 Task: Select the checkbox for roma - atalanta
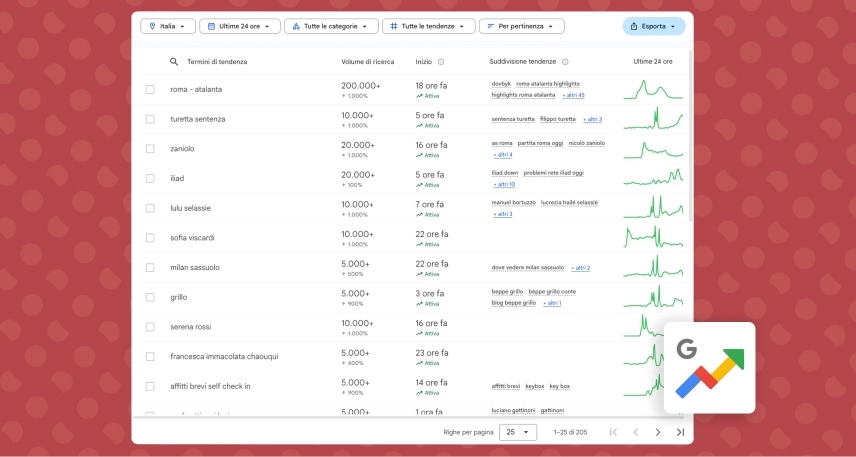click(x=150, y=89)
